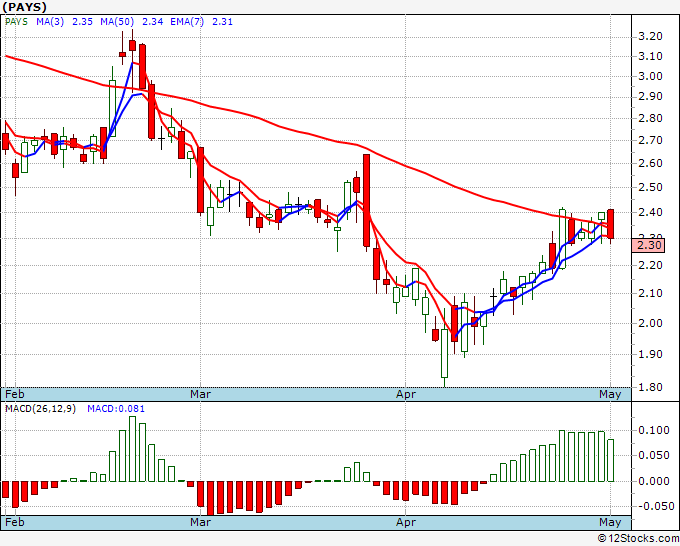Click the EMA(7) value 2.31
This screenshot has height=546, width=680.
(222, 21)
